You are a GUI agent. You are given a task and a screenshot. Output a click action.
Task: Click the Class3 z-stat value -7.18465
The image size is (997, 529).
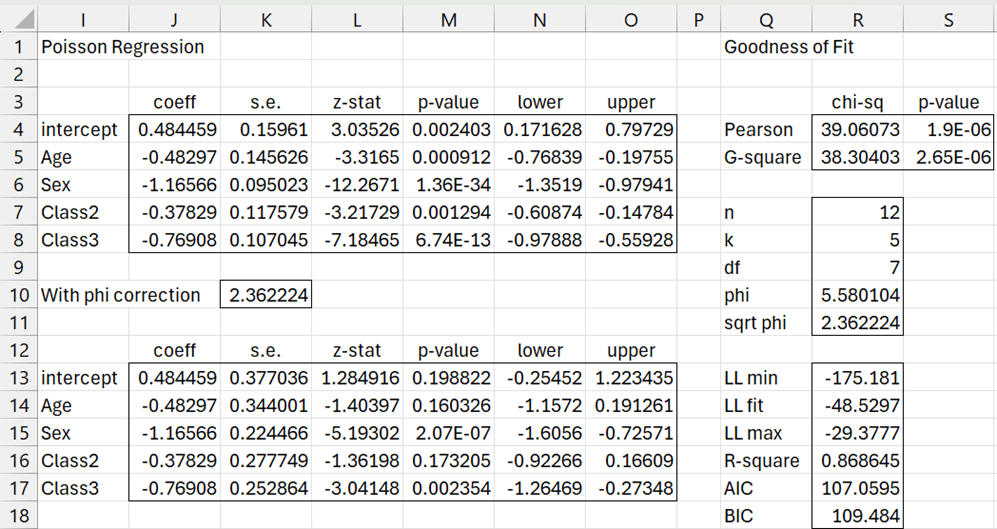[x=357, y=240]
